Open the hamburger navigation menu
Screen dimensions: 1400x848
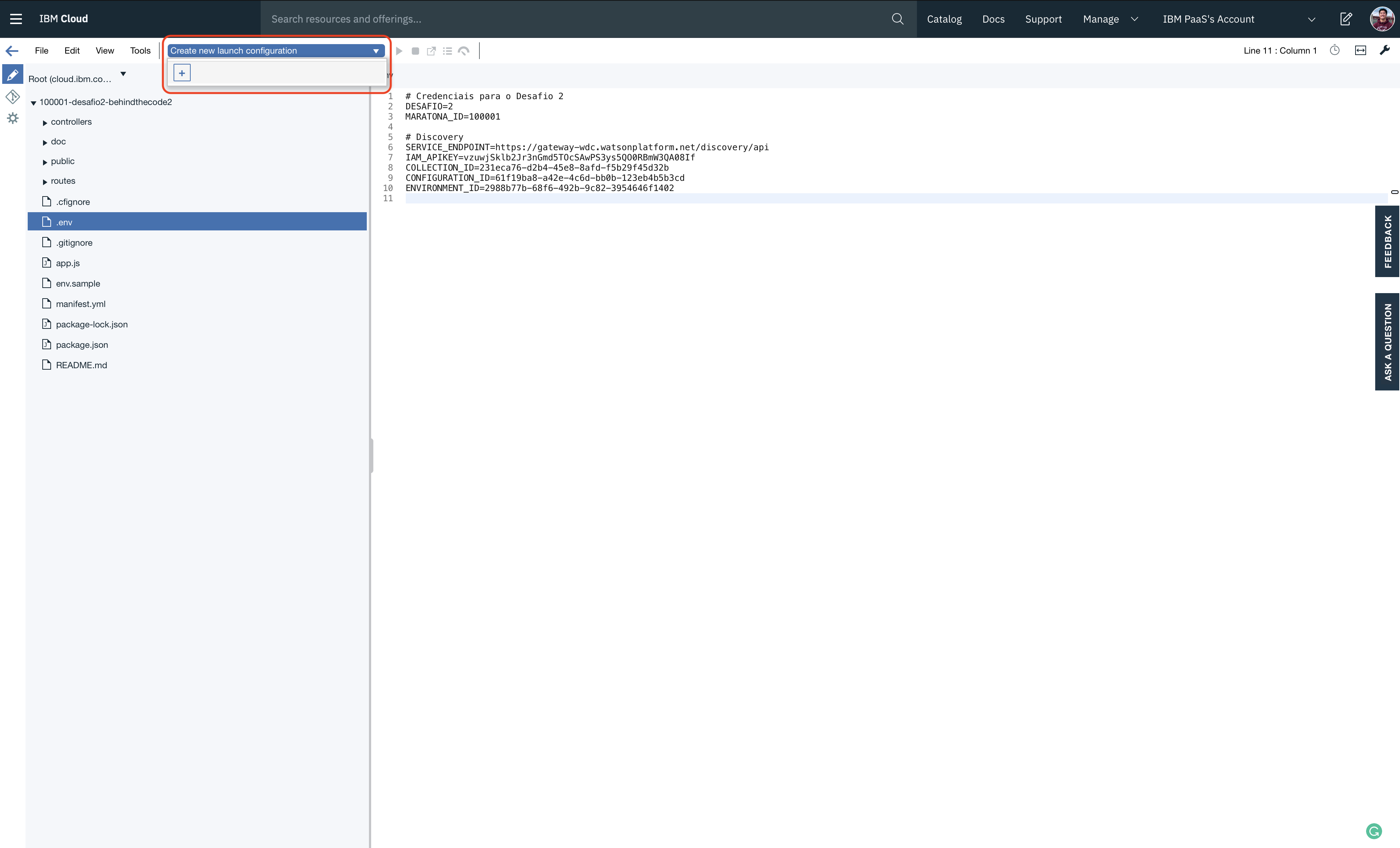(16, 19)
